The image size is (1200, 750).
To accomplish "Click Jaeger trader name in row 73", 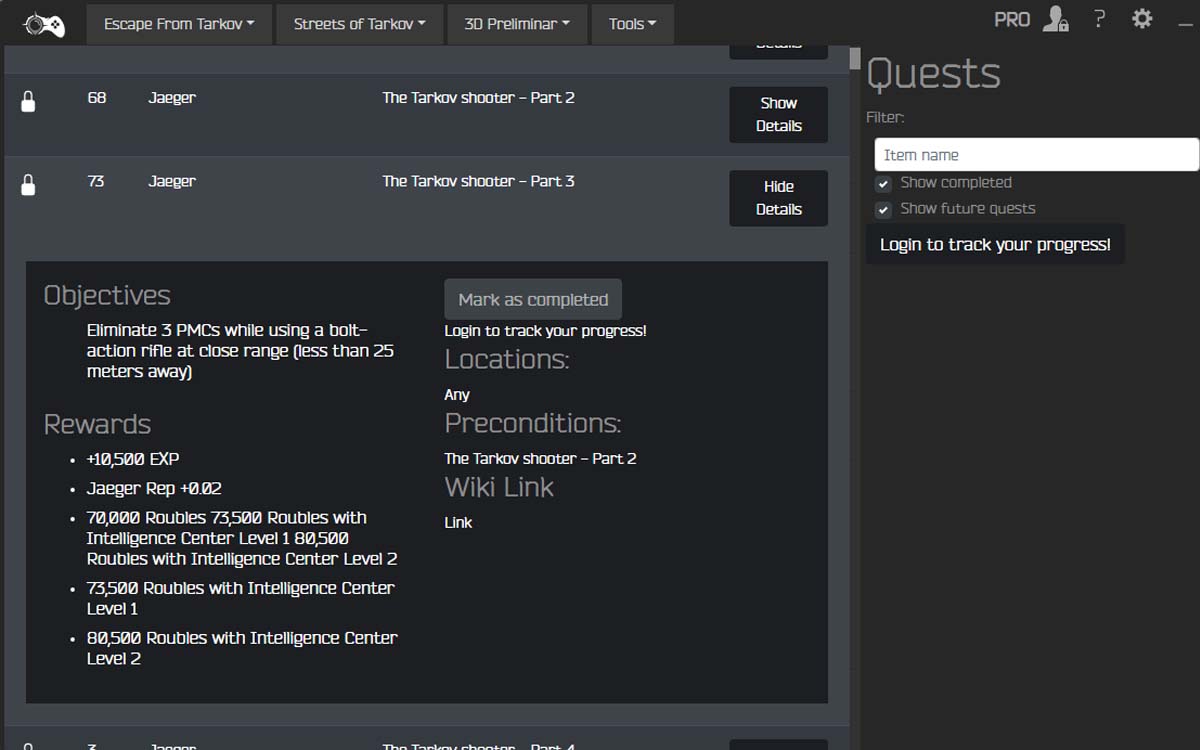I will click(172, 182).
